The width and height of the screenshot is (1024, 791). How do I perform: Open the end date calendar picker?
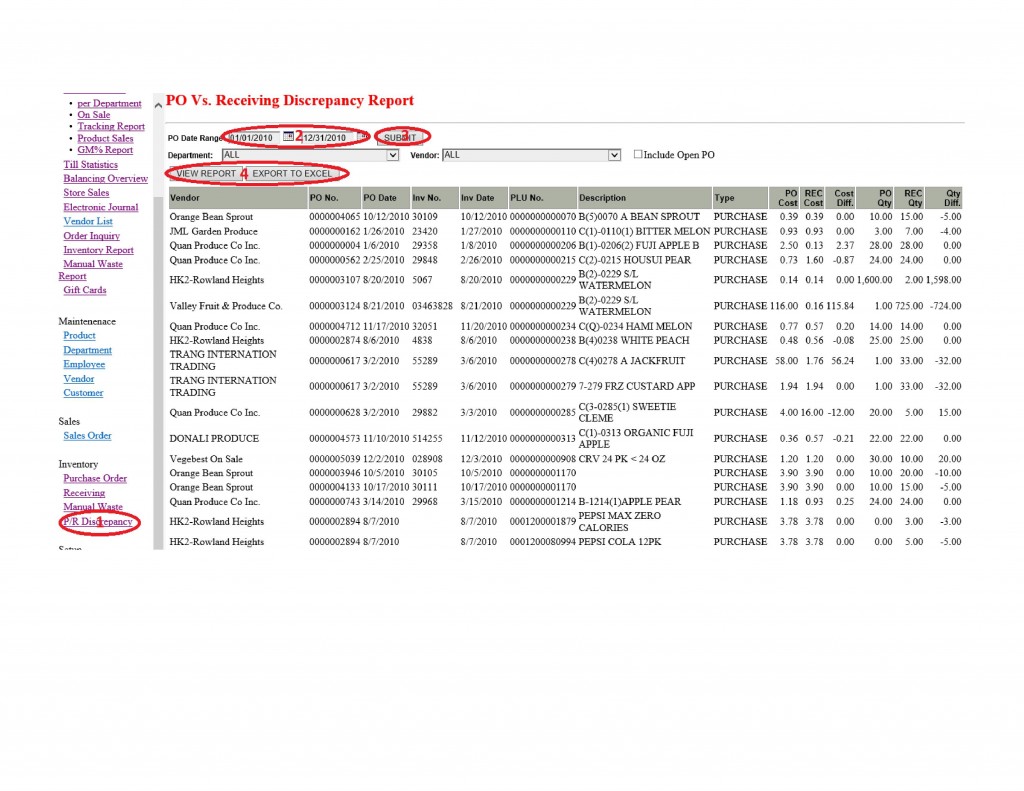pos(363,137)
